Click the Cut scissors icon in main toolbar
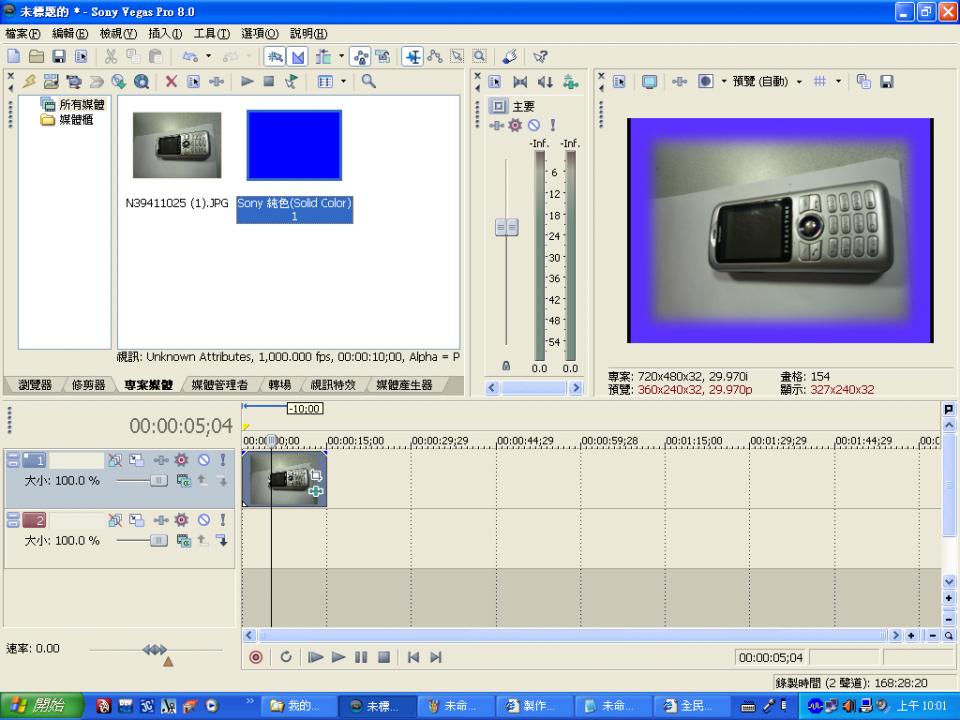 [x=111, y=57]
